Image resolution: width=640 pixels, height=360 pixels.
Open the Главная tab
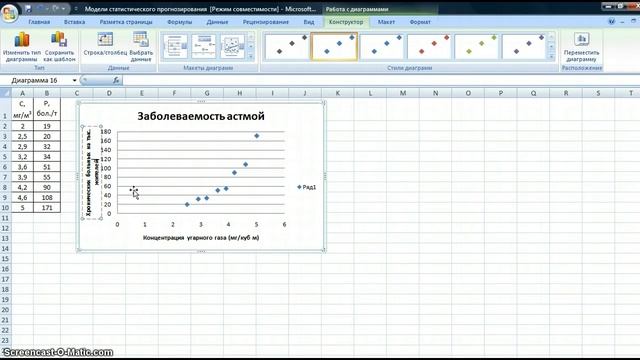click(x=39, y=22)
